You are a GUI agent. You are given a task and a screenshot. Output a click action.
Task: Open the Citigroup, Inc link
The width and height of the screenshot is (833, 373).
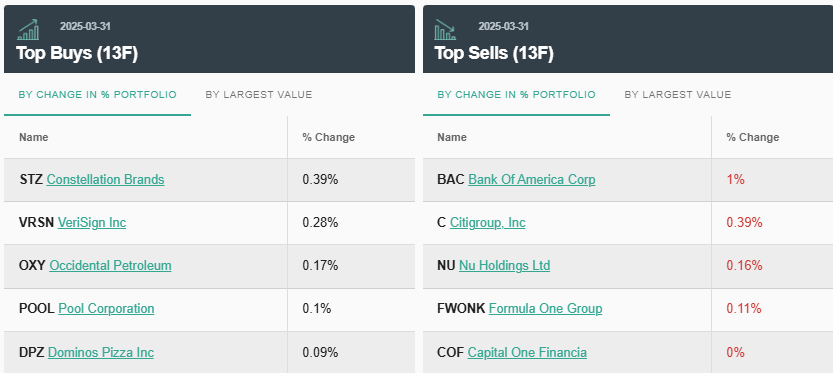click(x=488, y=223)
